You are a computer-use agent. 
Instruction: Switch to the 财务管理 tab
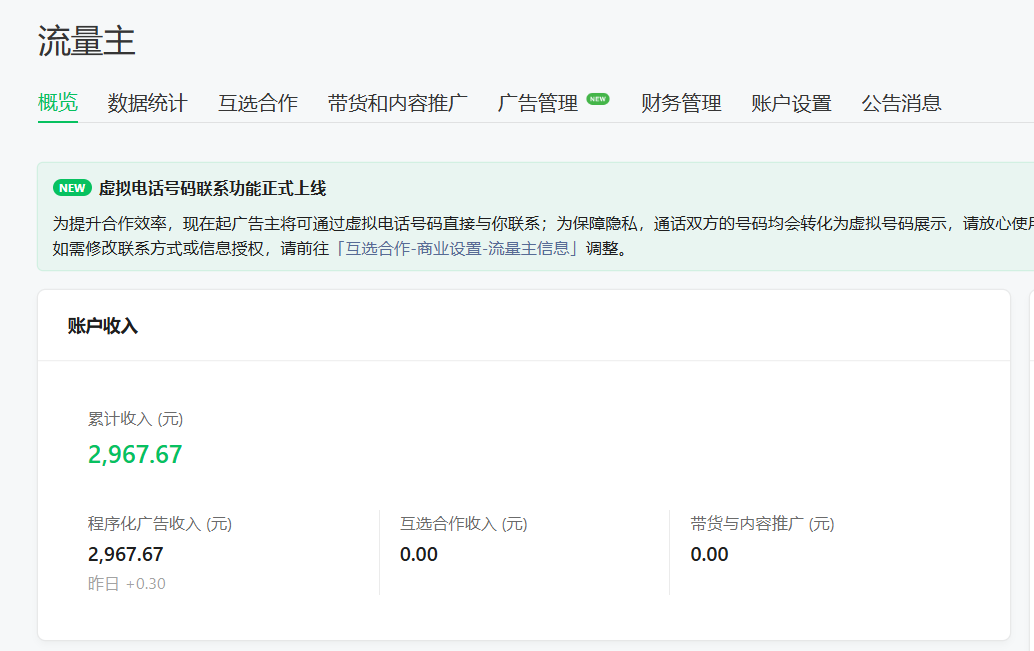[681, 103]
